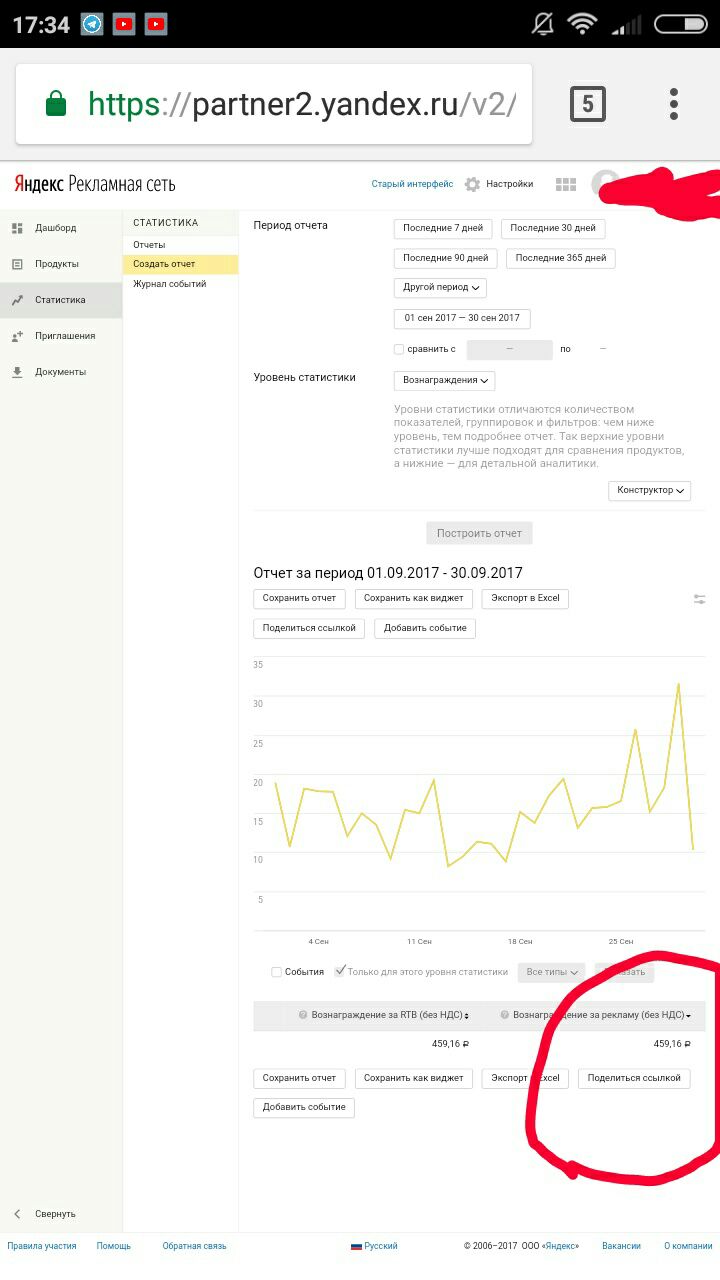Open the Telegram notification icon
Screen dimensions: 720x1280
click(x=92, y=24)
